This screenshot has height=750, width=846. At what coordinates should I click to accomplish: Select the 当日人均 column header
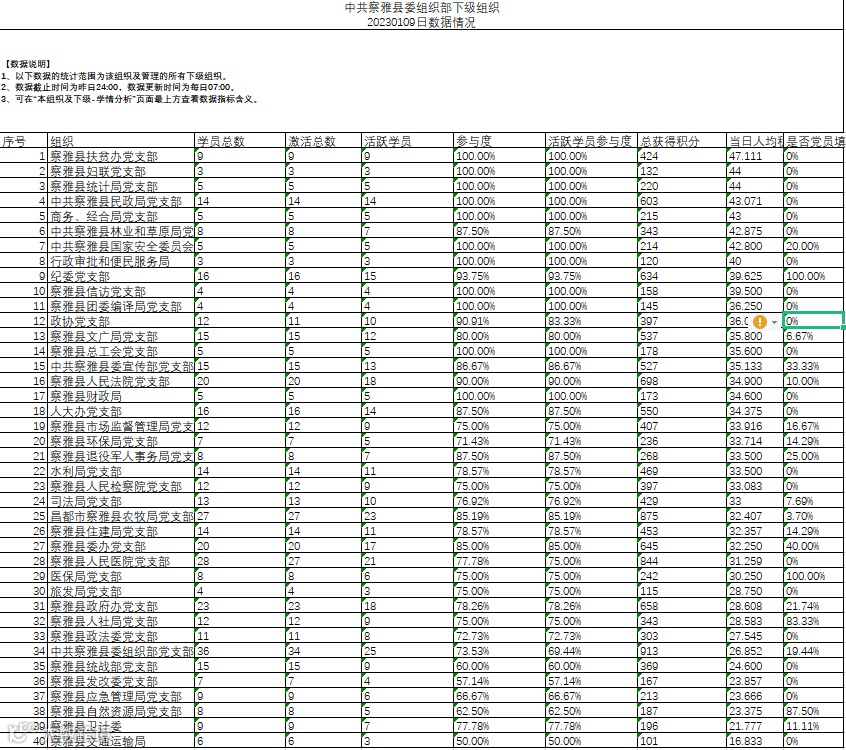[755, 141]
